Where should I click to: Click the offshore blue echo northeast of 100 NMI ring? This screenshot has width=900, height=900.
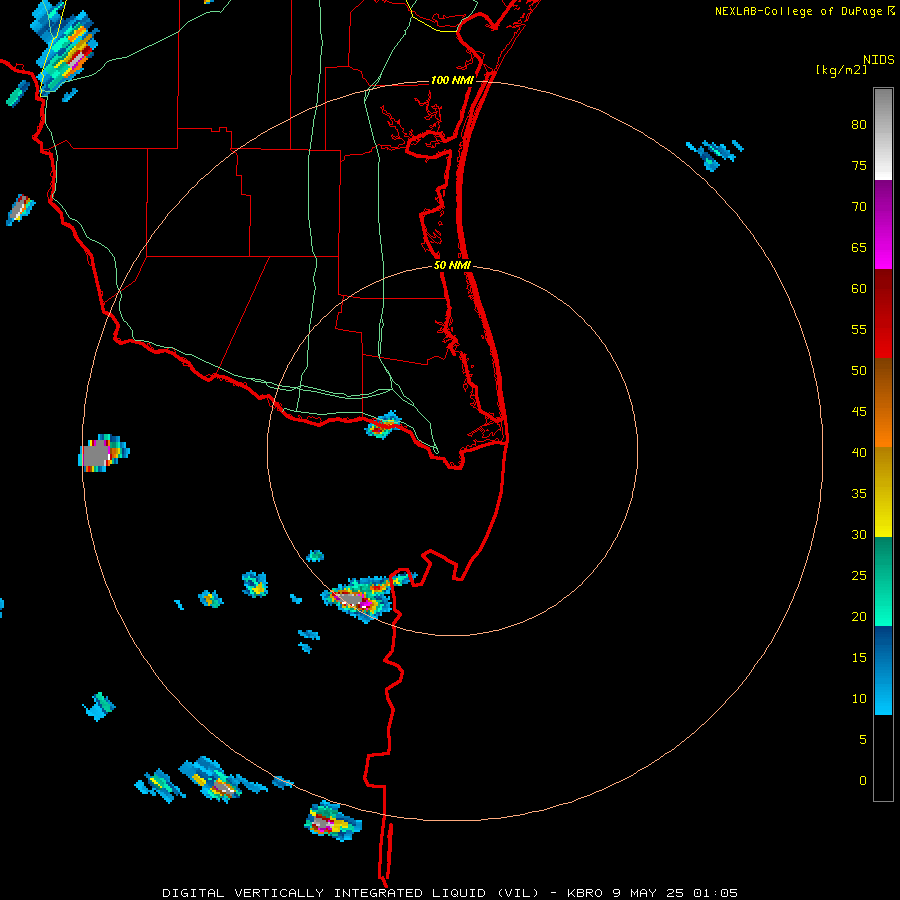pos(715,154)
